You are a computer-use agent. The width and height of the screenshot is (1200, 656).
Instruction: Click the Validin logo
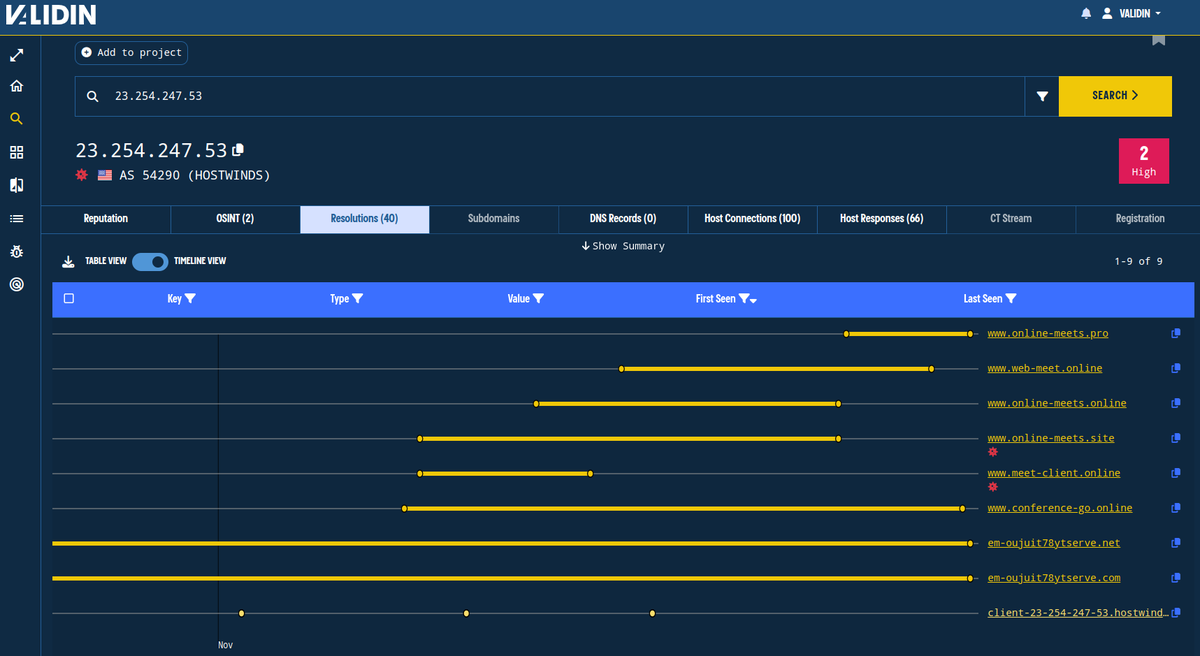[x=50, y=15]
